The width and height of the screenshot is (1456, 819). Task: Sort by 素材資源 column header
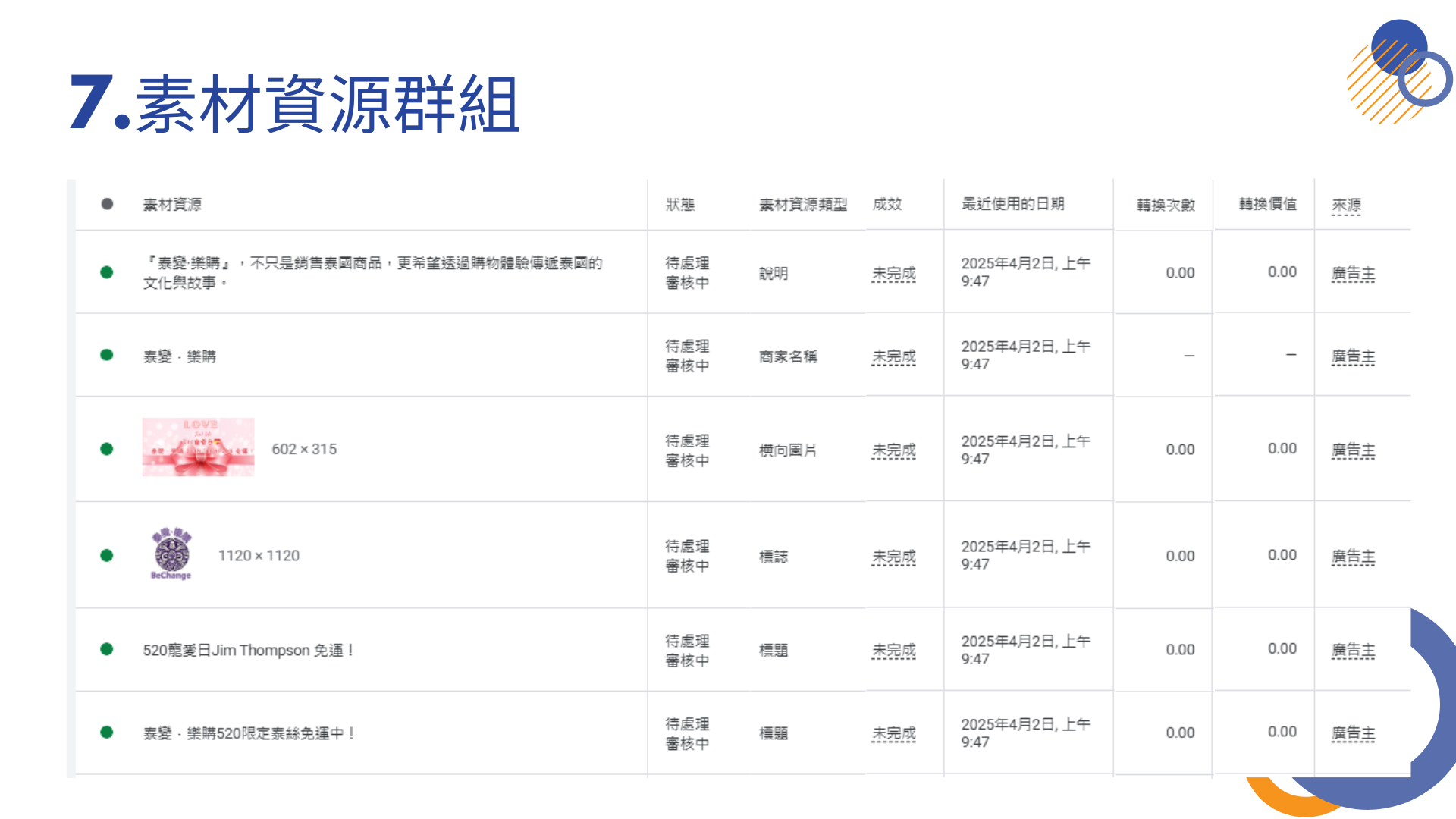point(172,205)
